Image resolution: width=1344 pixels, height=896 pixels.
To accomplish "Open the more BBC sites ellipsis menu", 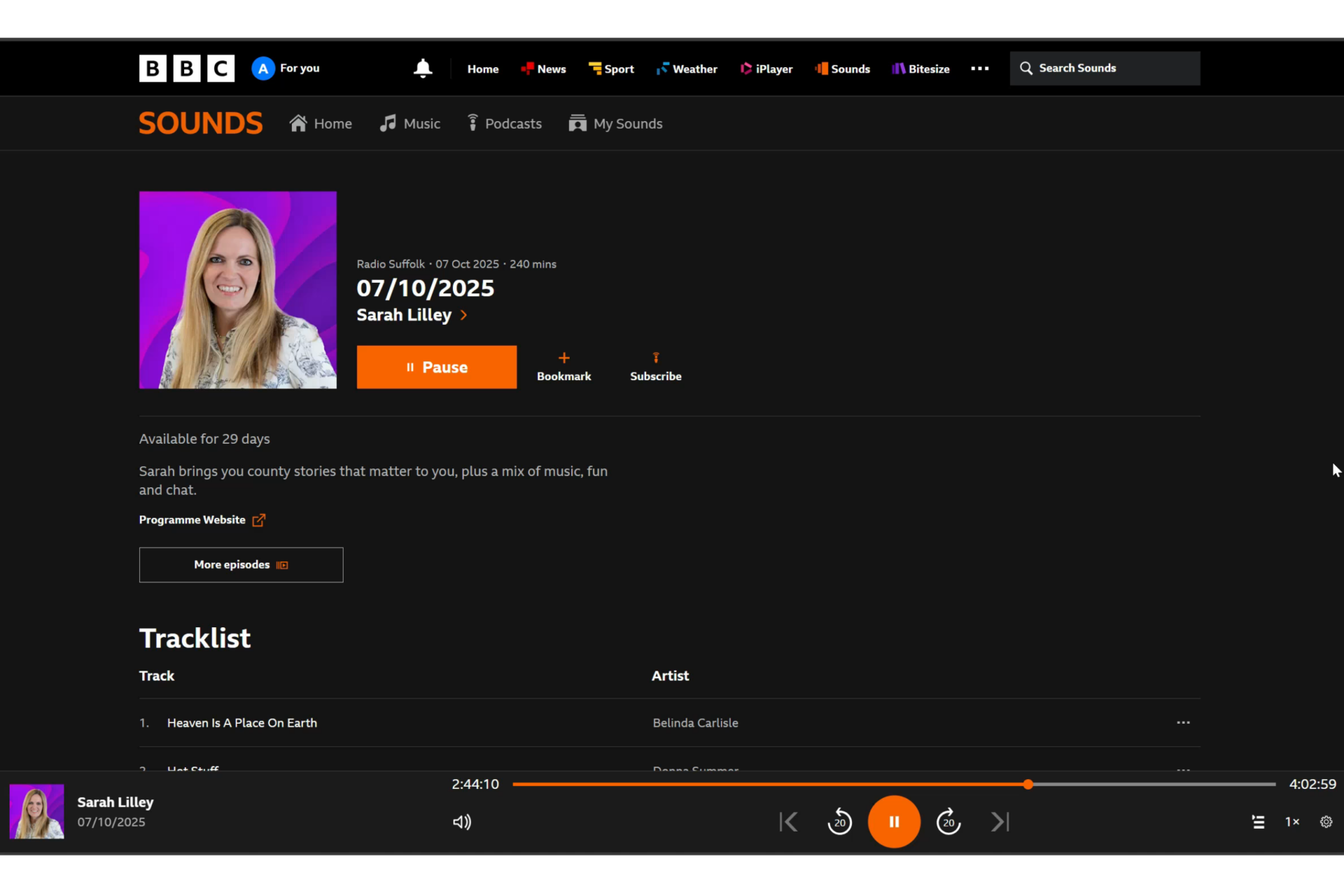I will tap(980, 69).
